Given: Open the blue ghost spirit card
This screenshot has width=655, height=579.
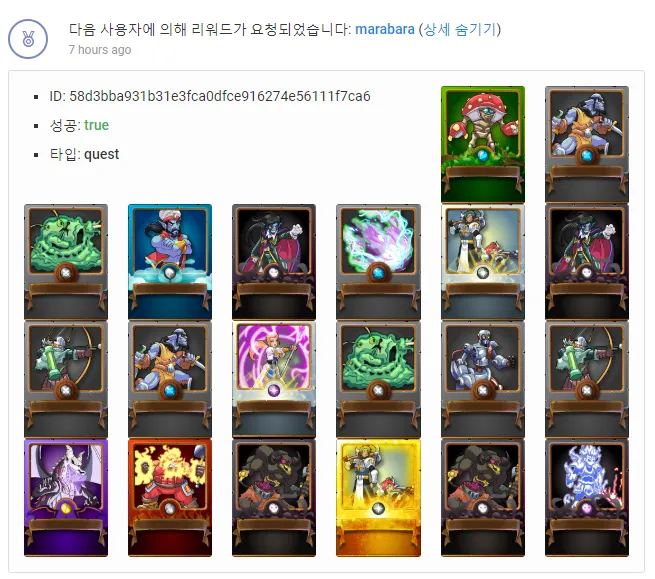Looking at the screenshot, I should click(587, 497).
